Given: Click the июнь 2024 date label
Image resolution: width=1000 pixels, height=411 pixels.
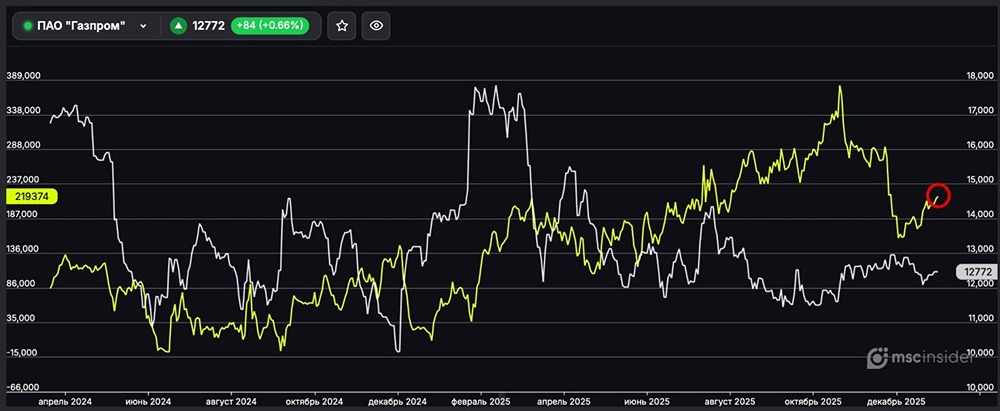Looking at the screenshot, I should tap(148, 402).
